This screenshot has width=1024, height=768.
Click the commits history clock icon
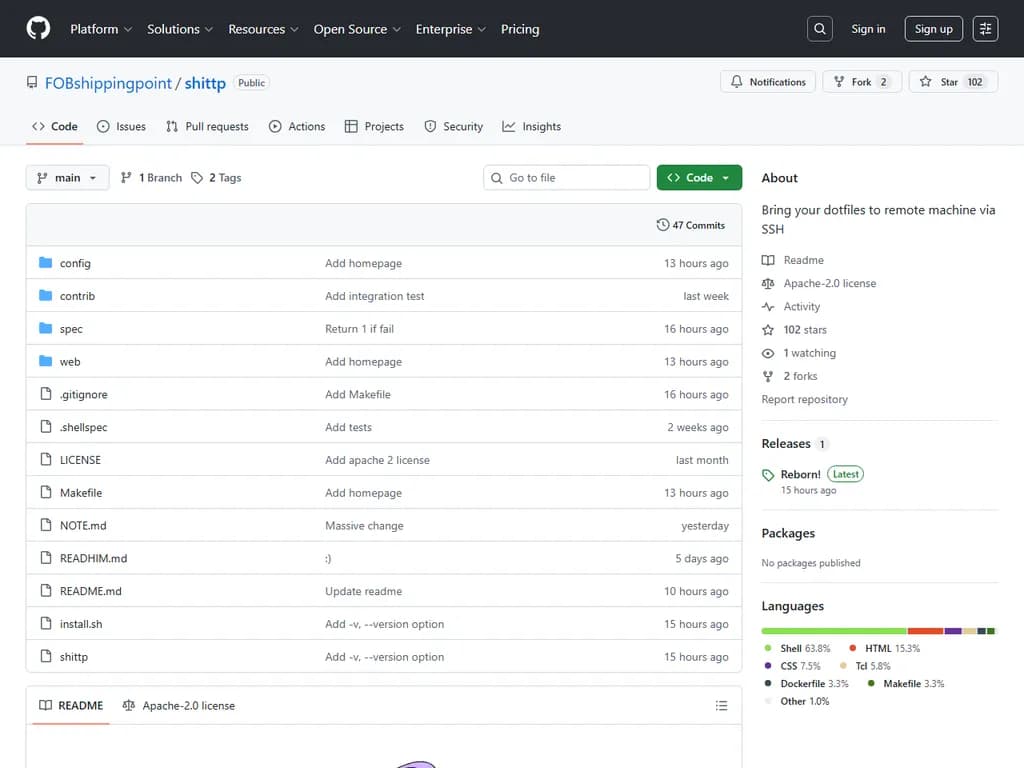(662, 225)
